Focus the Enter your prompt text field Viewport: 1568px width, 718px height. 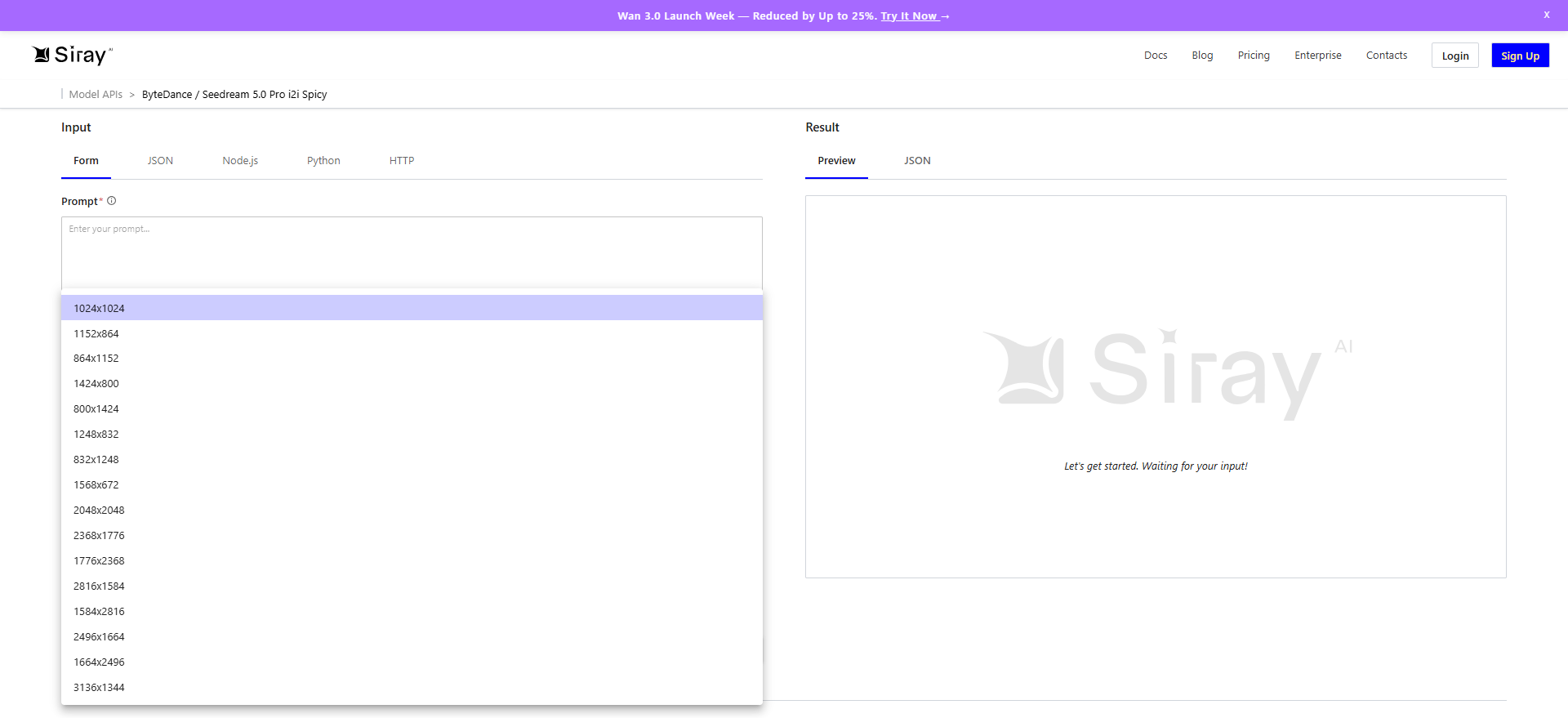(412, 252)
